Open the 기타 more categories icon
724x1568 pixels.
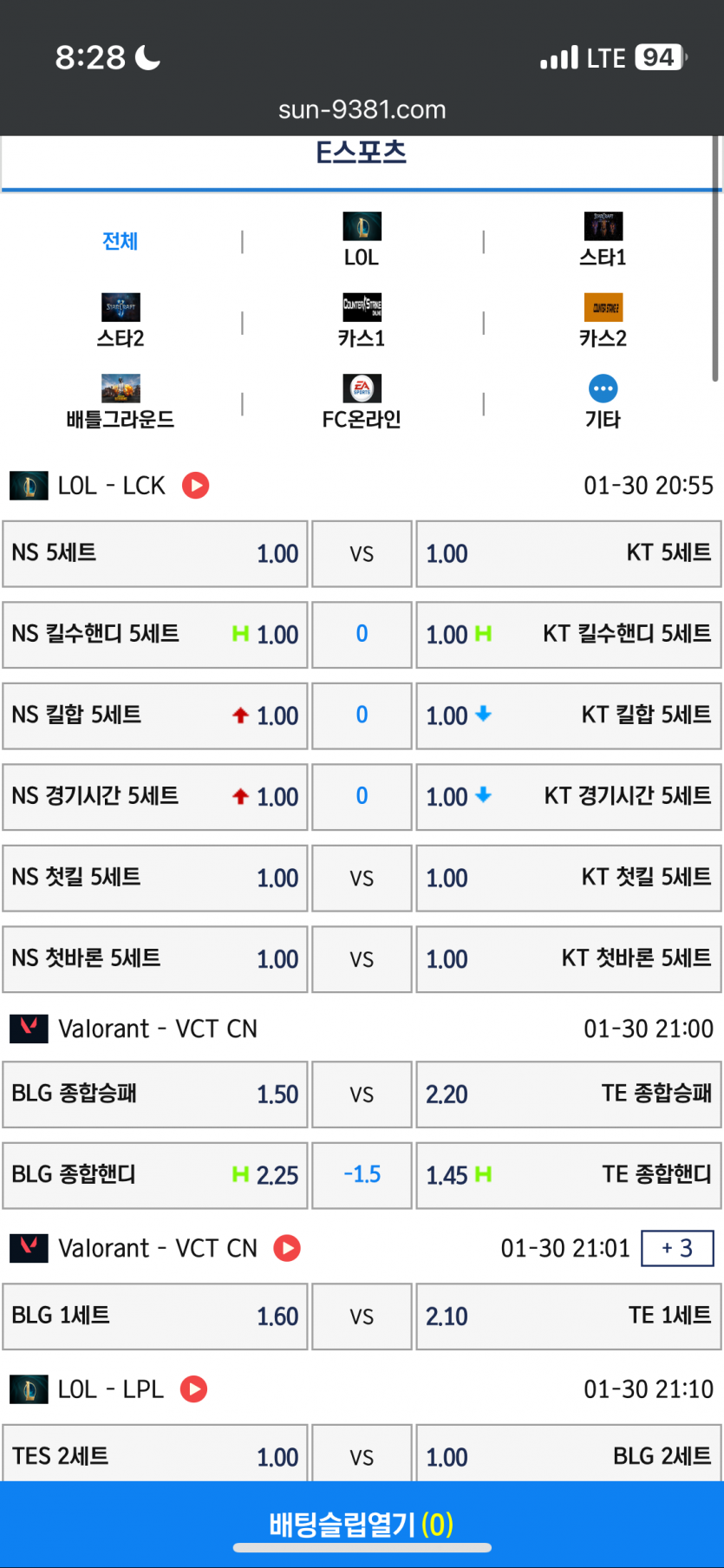click(603, 389)
